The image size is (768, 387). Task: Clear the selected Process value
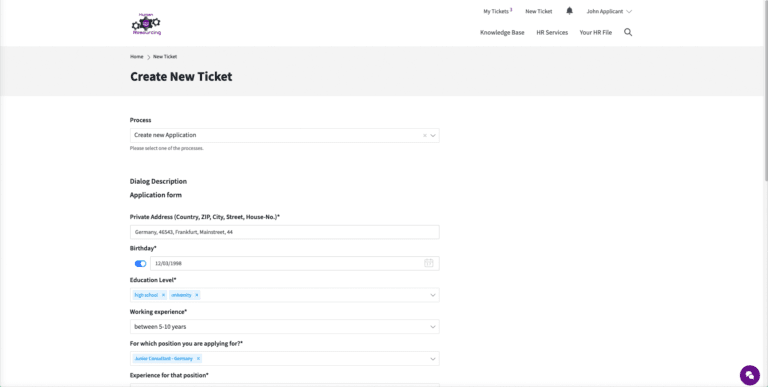[x=425, y=135]
